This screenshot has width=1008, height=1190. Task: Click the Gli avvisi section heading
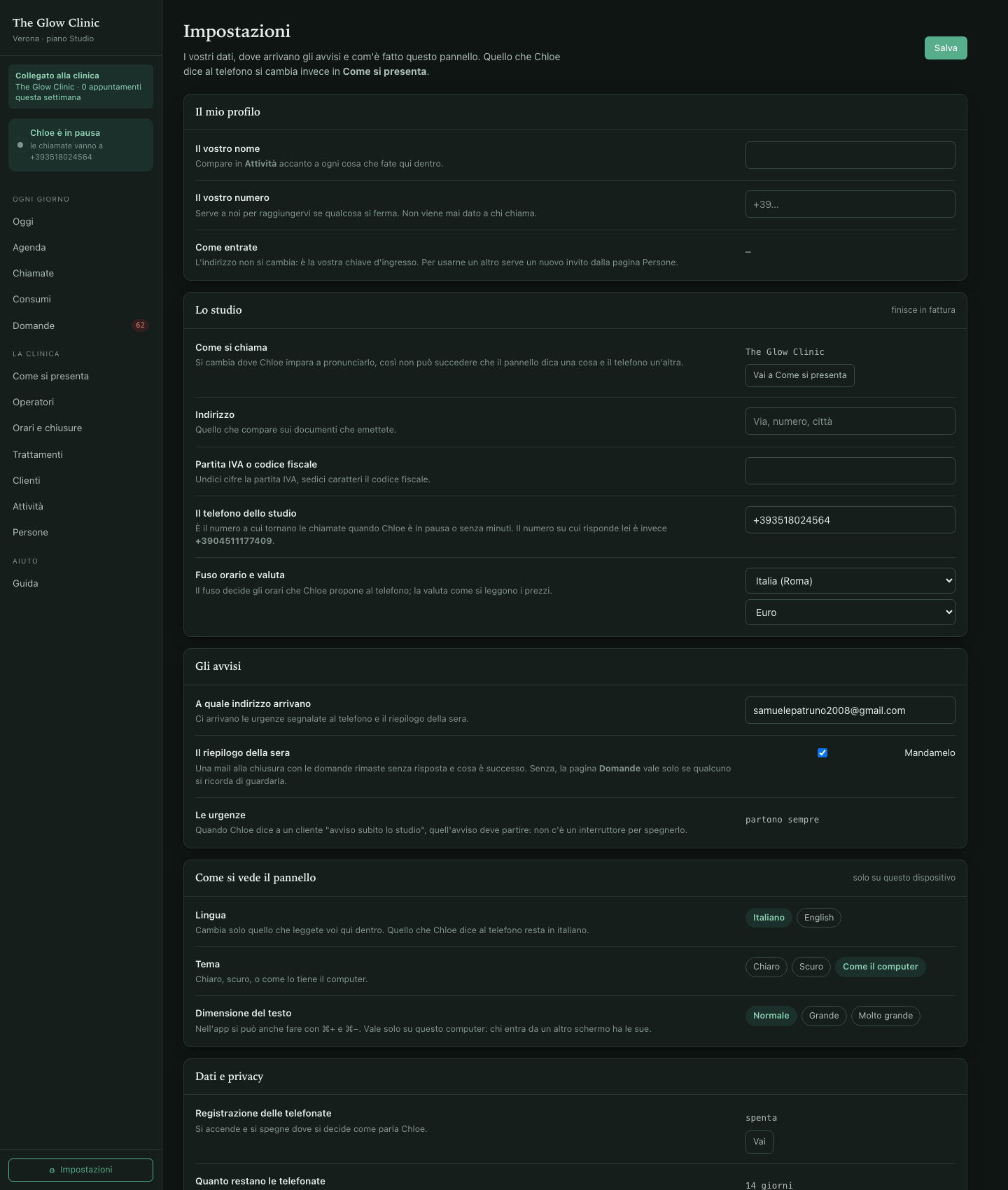218,666
